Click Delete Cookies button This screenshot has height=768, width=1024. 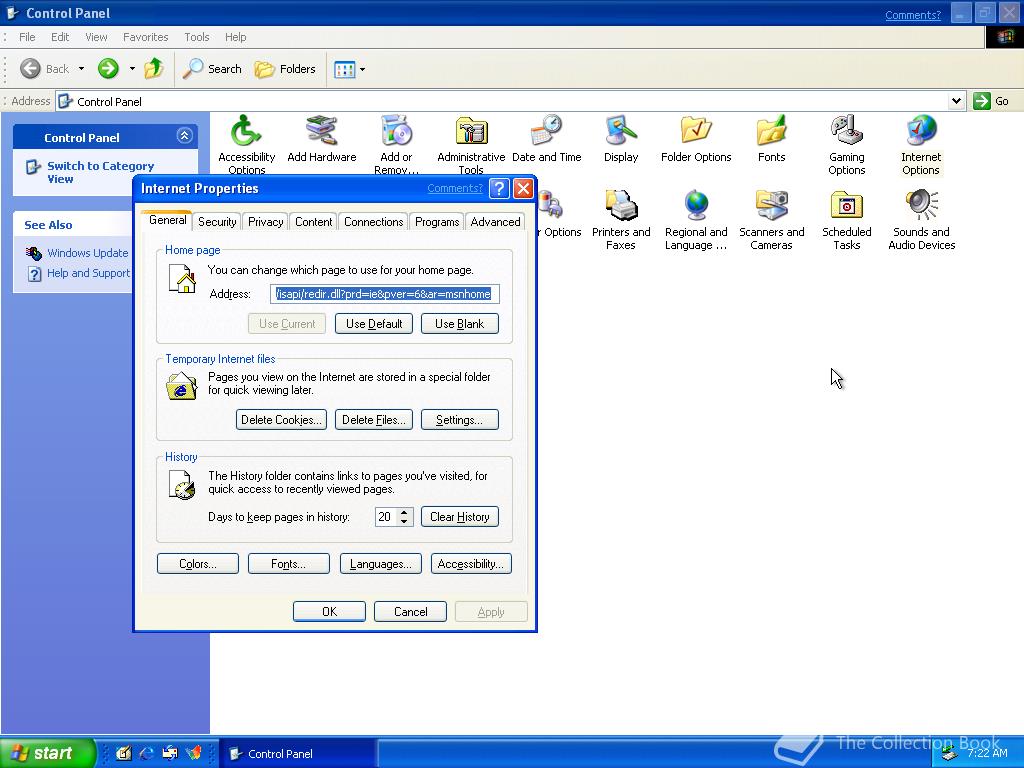(x=281, y=420)
